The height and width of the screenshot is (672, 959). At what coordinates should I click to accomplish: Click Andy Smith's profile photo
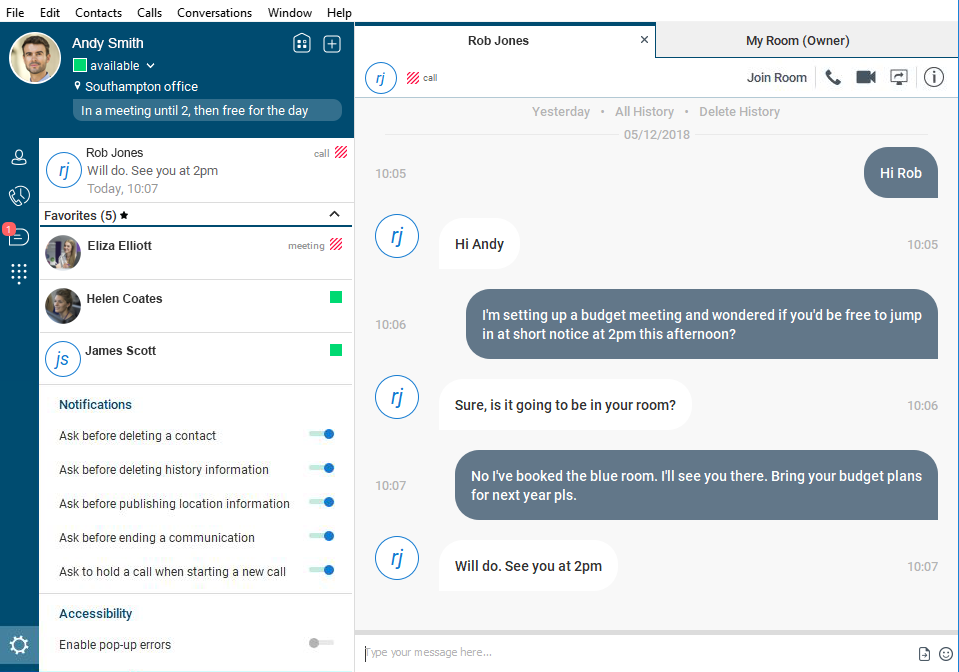[35, 58]
